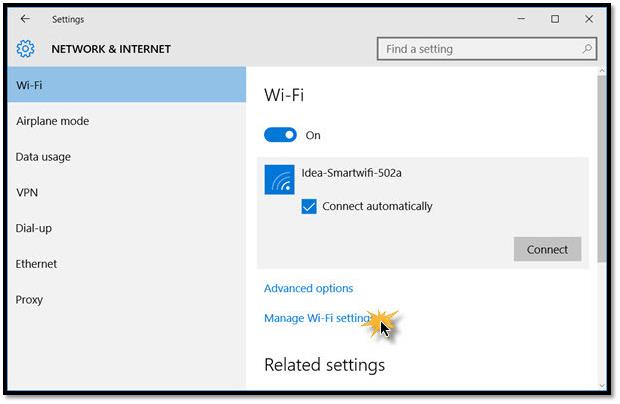Click the magnifier icon in the search box
Screen dimensions: 620x404
587,49
